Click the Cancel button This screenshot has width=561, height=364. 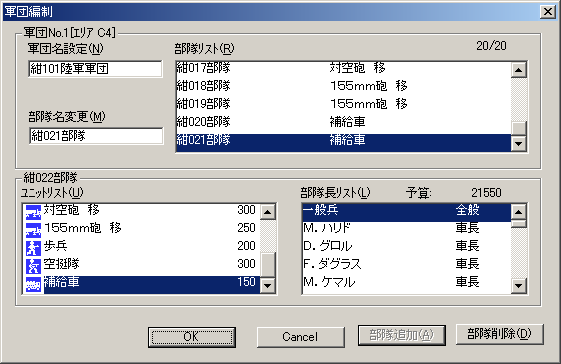point(301,337)
